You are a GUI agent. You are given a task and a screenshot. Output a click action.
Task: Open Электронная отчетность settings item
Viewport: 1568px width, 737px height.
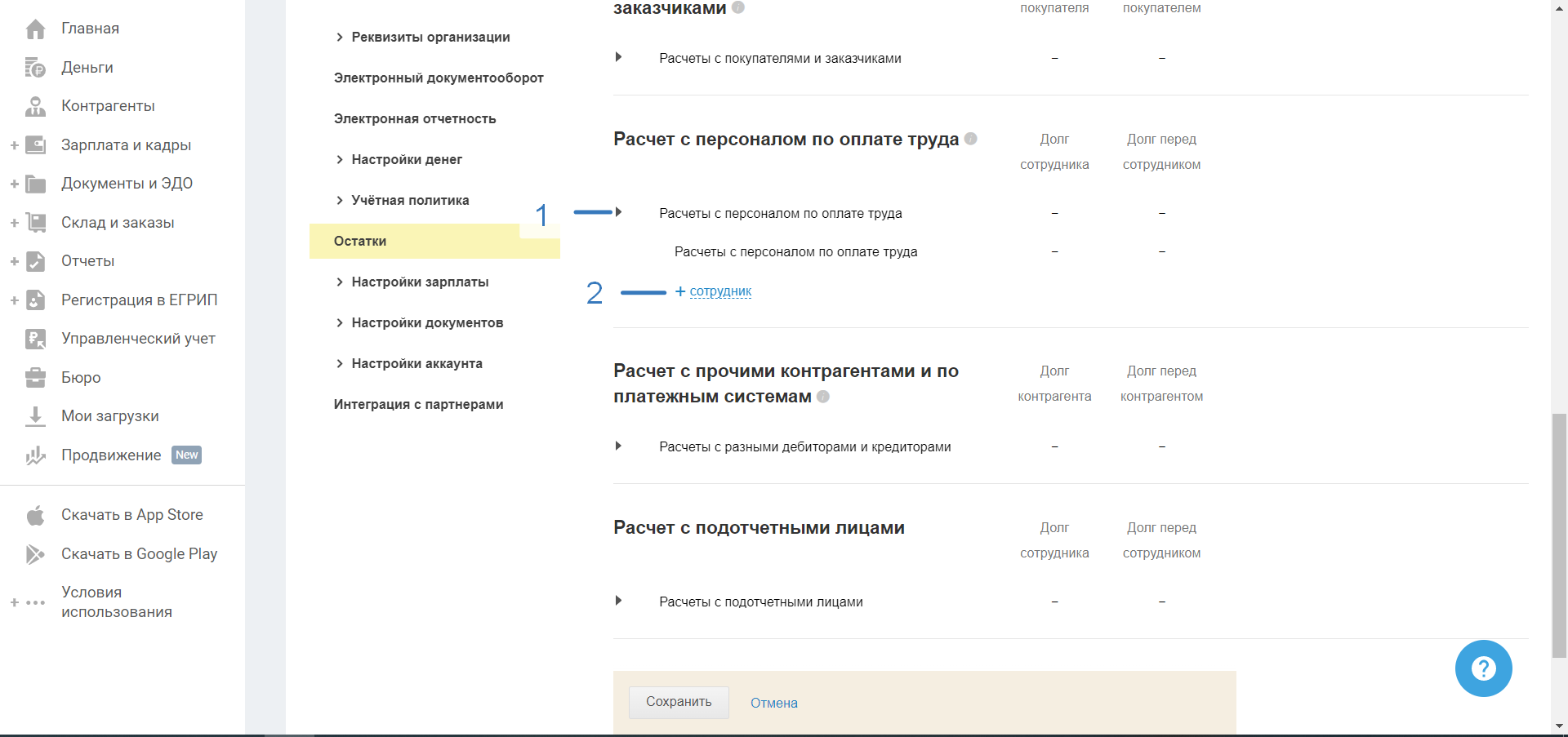[415, 118]
